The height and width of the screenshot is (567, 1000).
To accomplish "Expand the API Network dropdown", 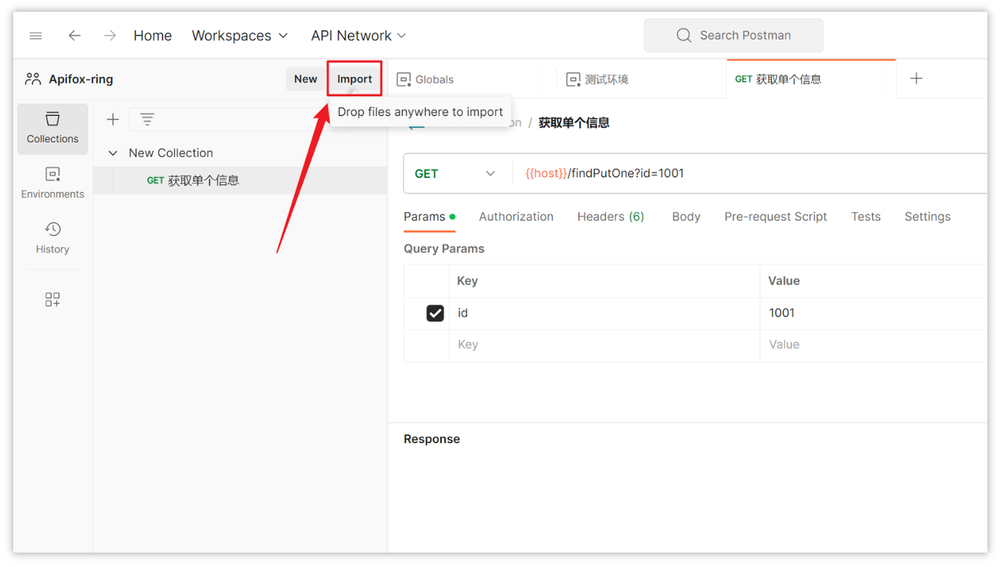I will click(x=358, y=35).
